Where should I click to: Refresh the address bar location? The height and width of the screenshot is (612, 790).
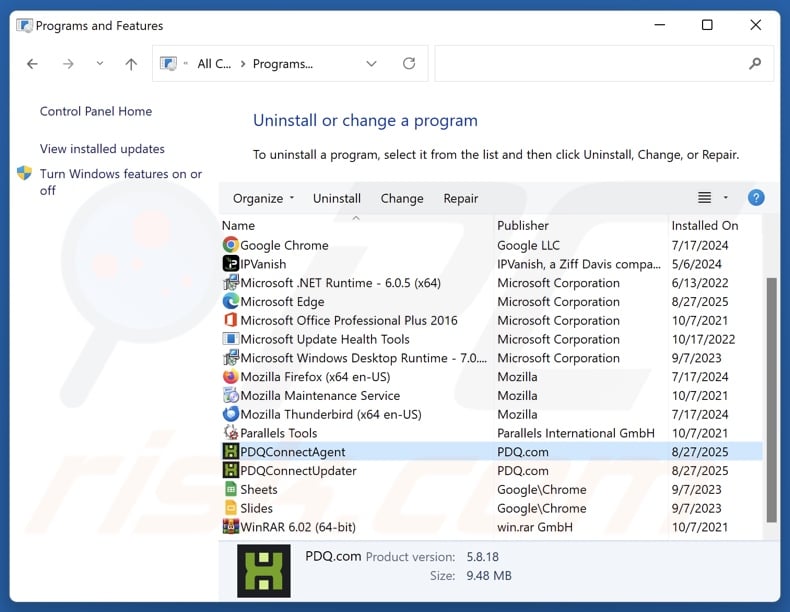tap(409, 63)
